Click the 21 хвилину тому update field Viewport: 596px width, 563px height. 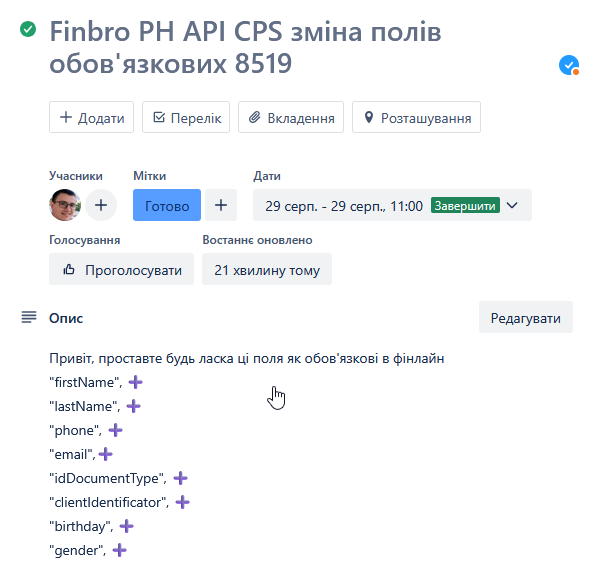pos(267,269)
